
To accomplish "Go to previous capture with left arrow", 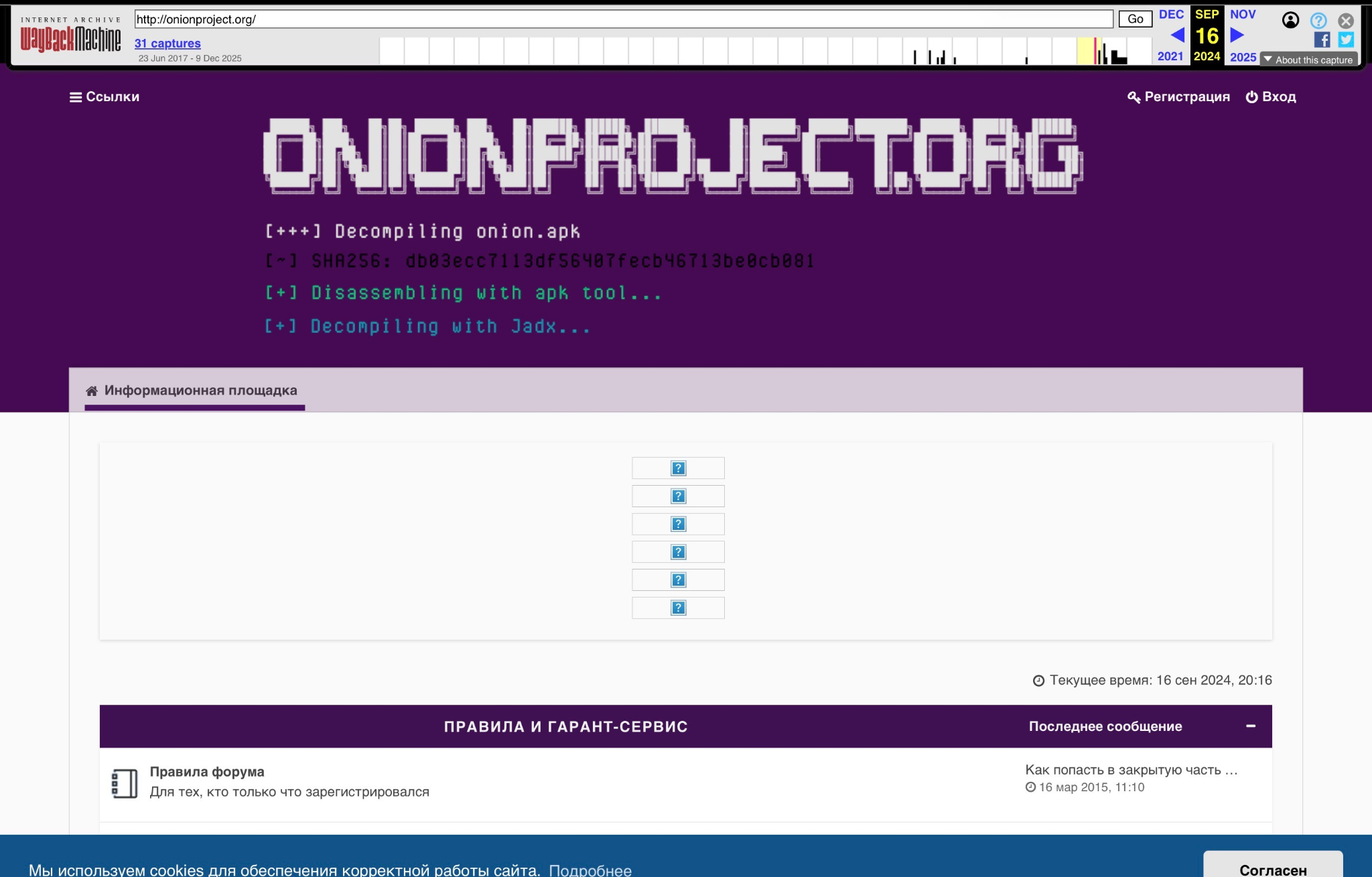I will (x=1177, y=36).
